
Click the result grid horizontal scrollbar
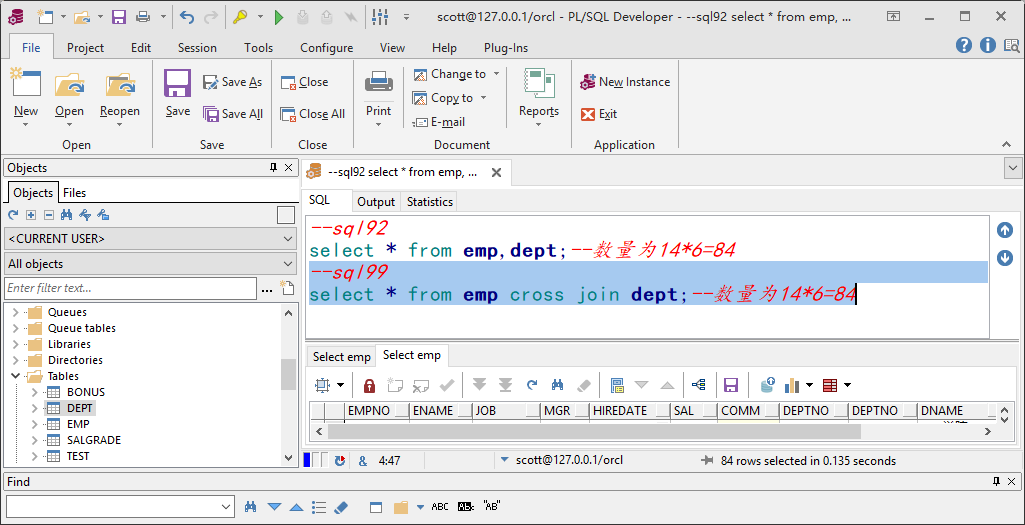[594, 432]
